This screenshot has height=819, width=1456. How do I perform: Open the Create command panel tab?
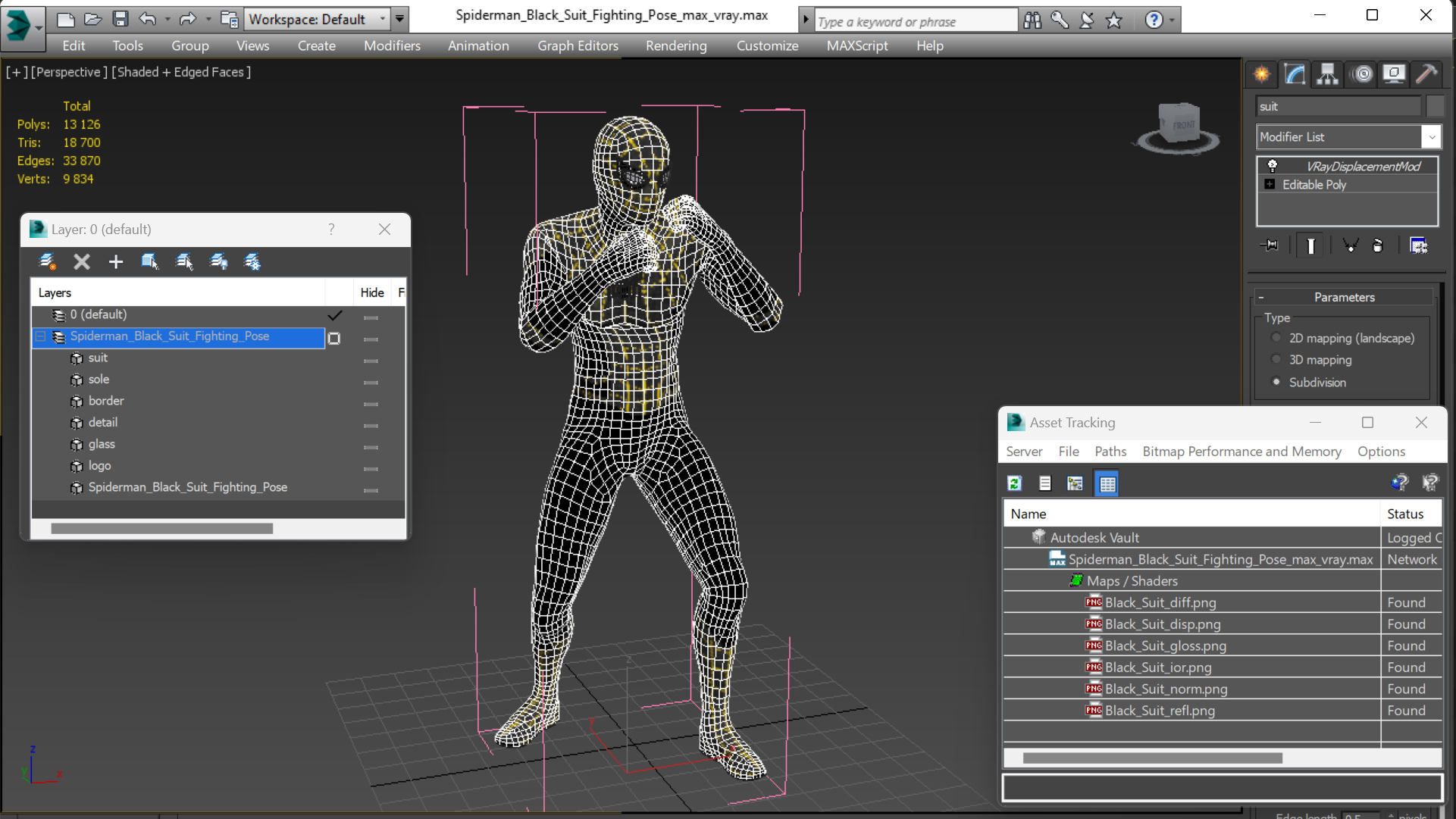(1262, 74)
